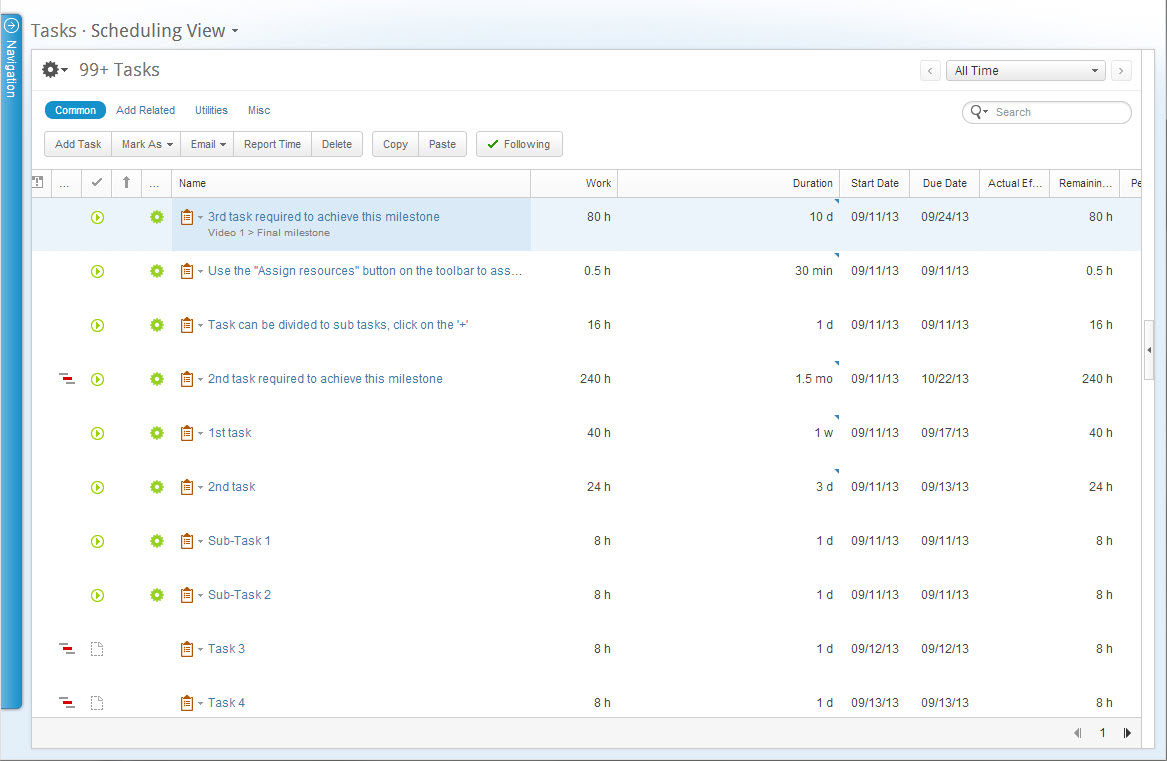Go to next time period arrow
The height and width of the screenshot is (761, 1167).
pos(1121,71)
